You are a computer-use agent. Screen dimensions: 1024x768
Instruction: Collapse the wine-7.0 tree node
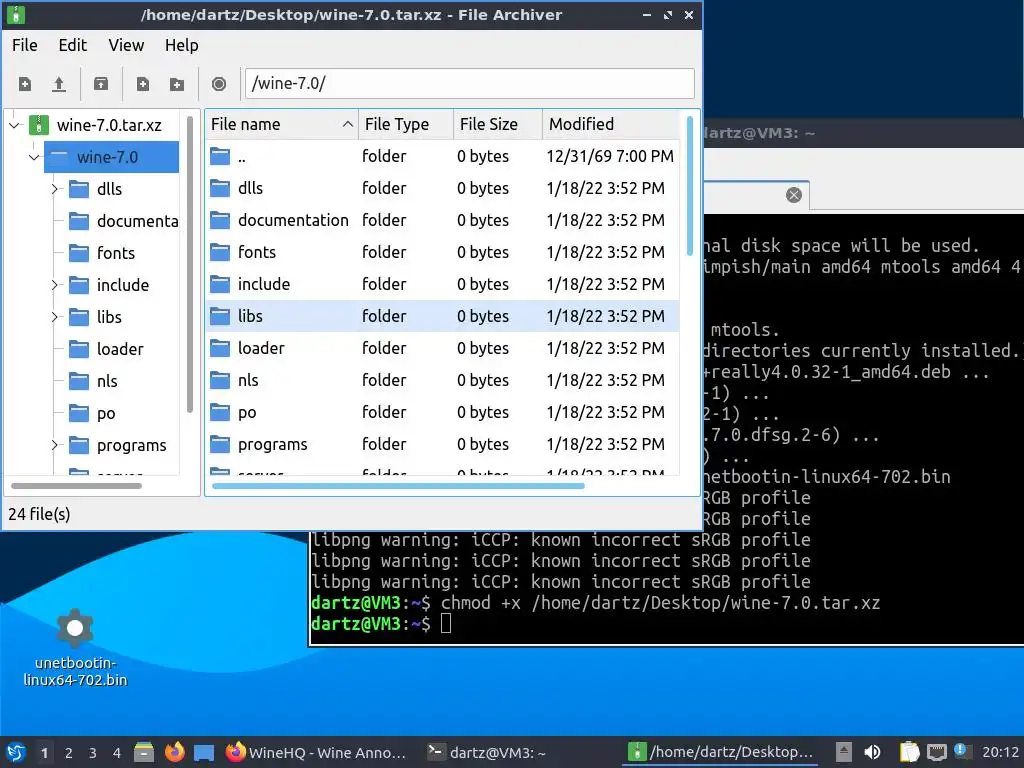click(x=35, y=157)
